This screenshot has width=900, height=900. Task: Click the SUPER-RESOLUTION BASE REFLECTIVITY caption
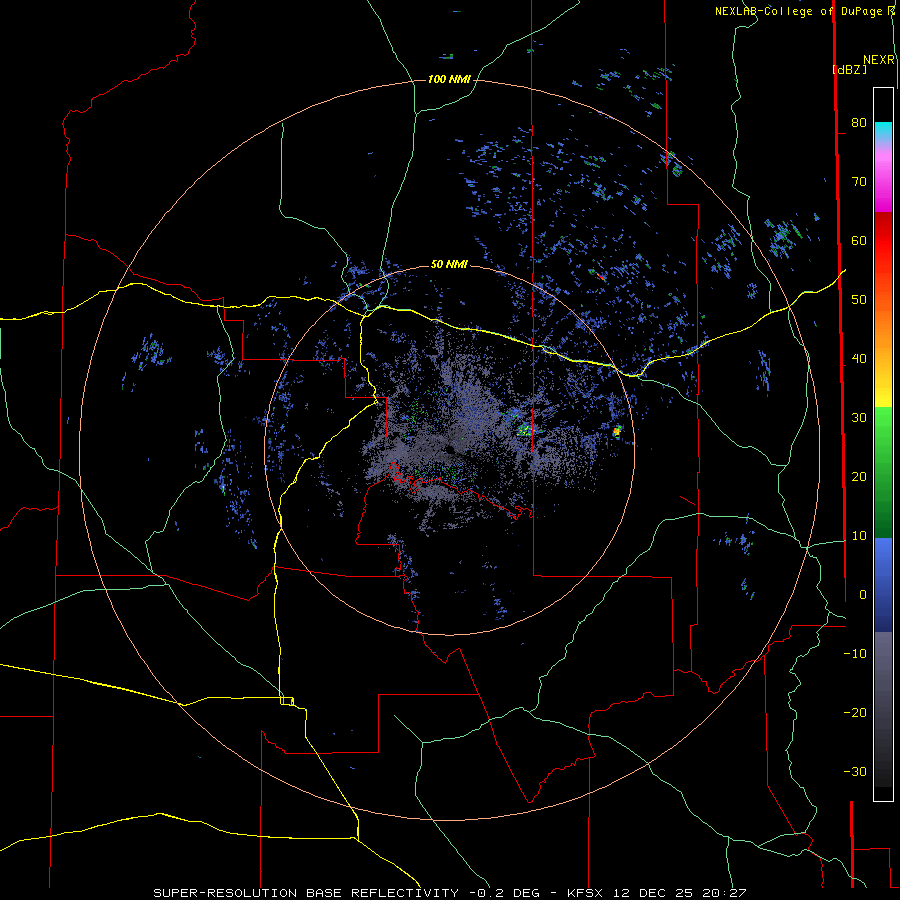306,893
